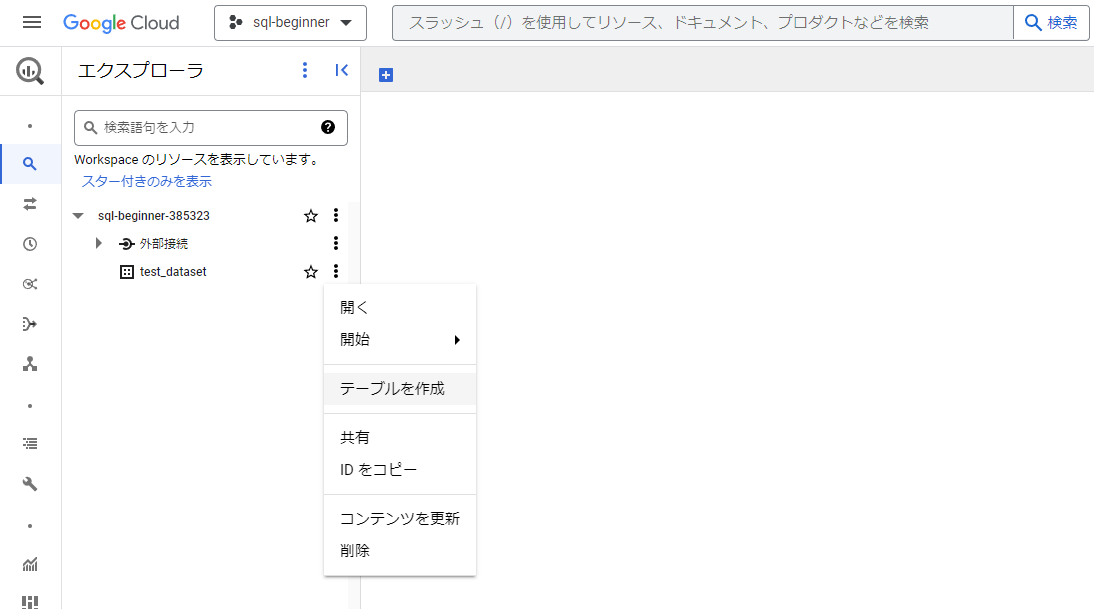Screen dimensions: 1094x609
Task: Collapse the sql-beginner-385323 project tree
Action: (x=78, y=216)
